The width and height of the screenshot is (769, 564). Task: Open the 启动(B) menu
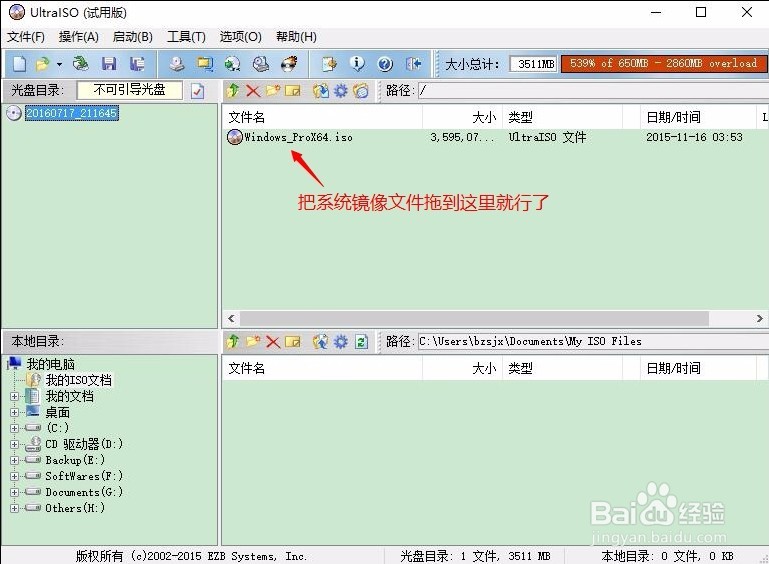[132, 37]
